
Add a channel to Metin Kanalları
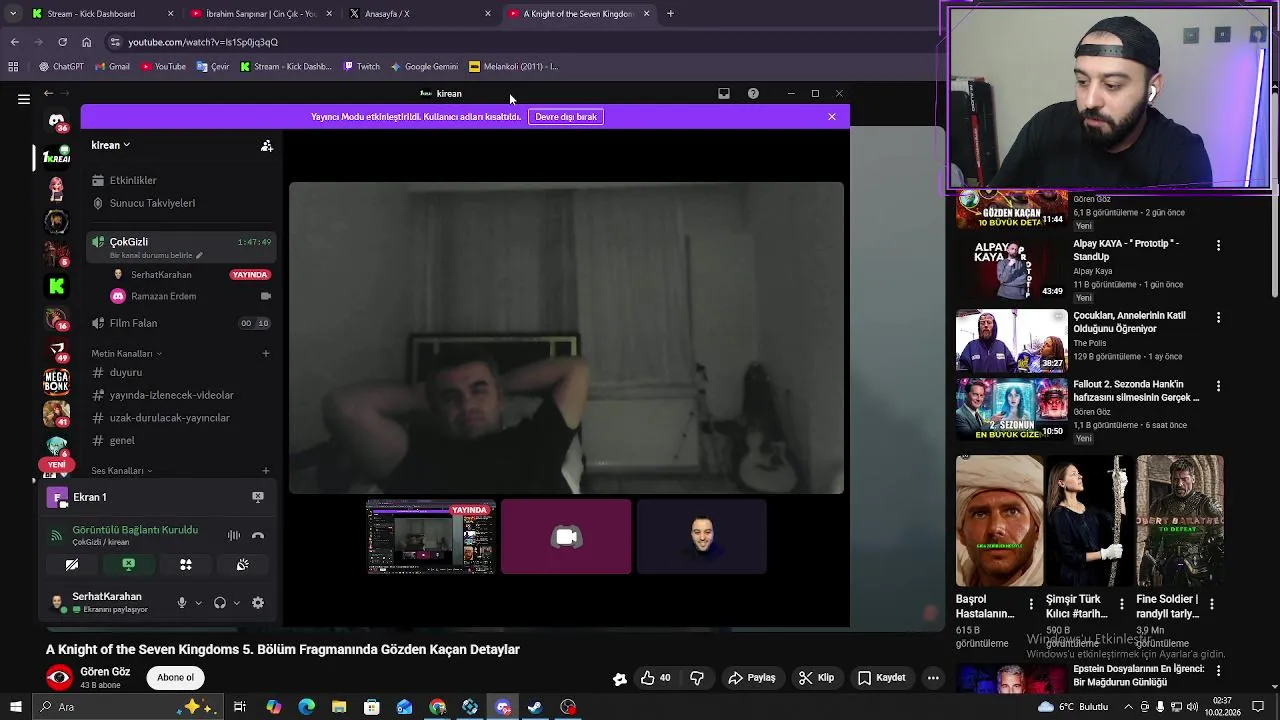click(266, 353)
